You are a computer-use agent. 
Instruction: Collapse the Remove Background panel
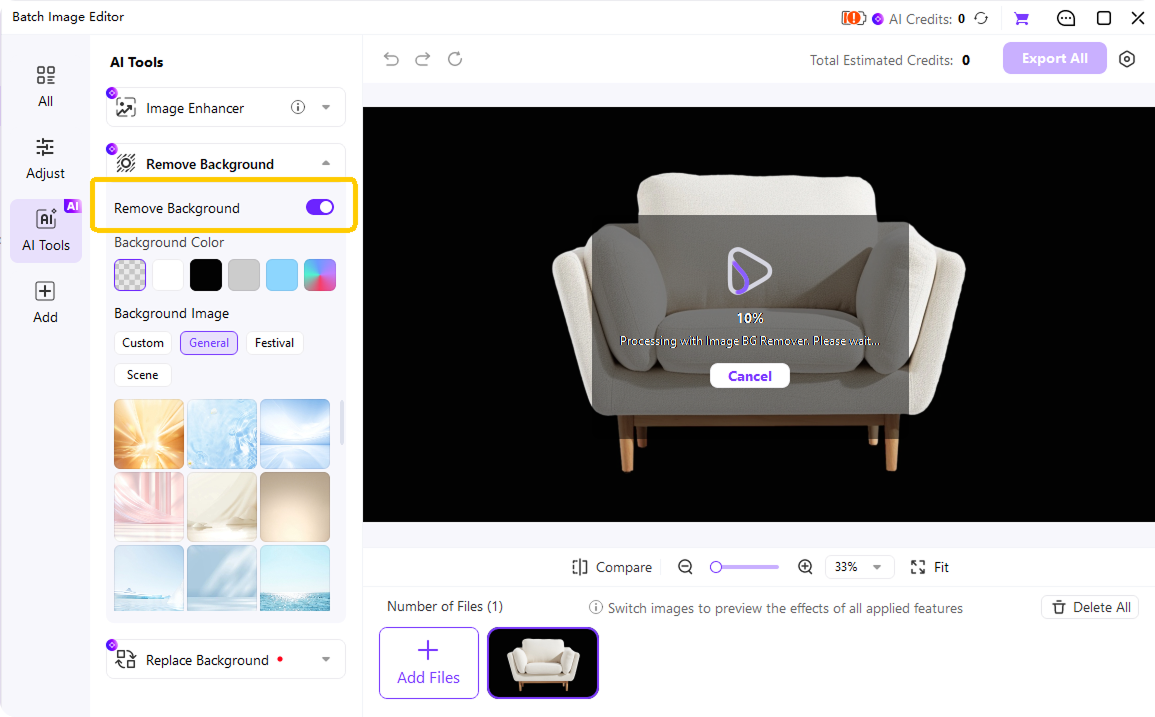coord(326,164)
